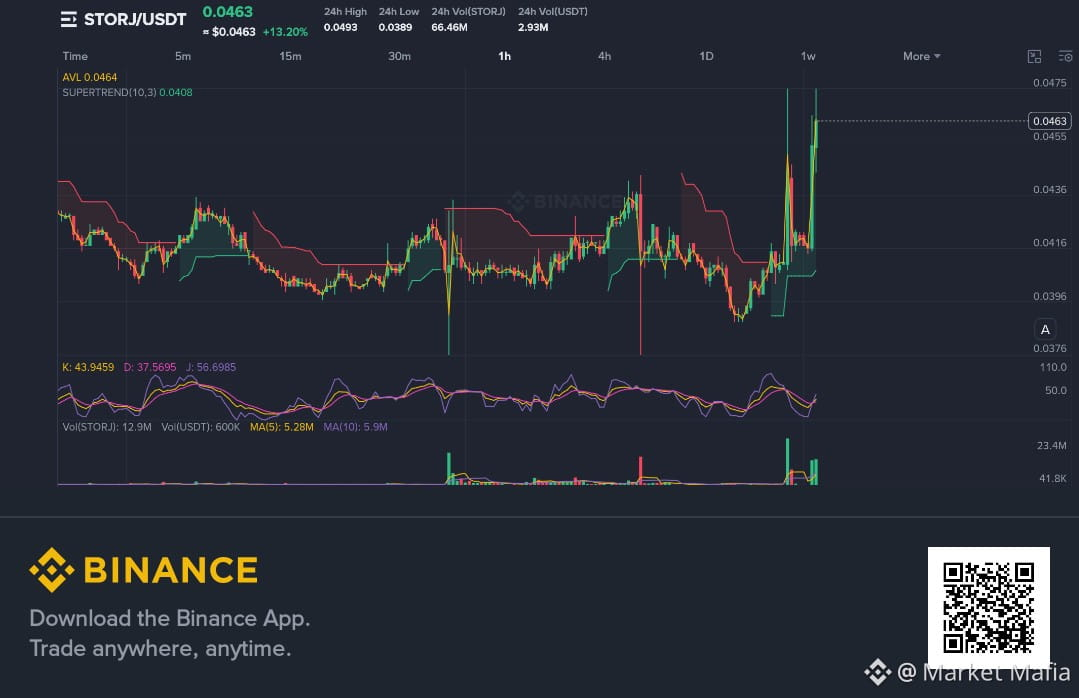
Task: Click the Download the Binance App text
Action: pyautogui.click(x=170, y=618)
